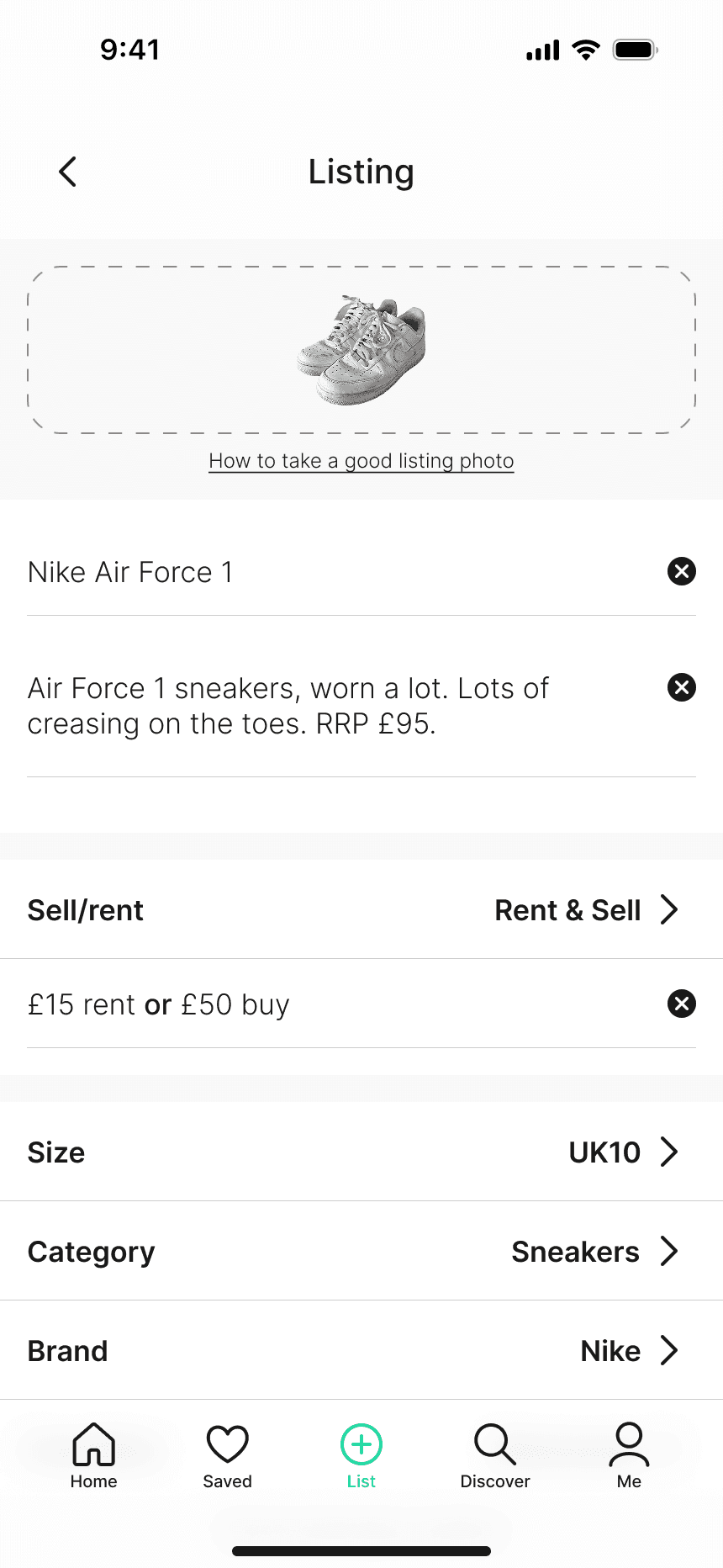Clear the rent and buy price field
This screenshot has height=1568, width=723.
681,1004
